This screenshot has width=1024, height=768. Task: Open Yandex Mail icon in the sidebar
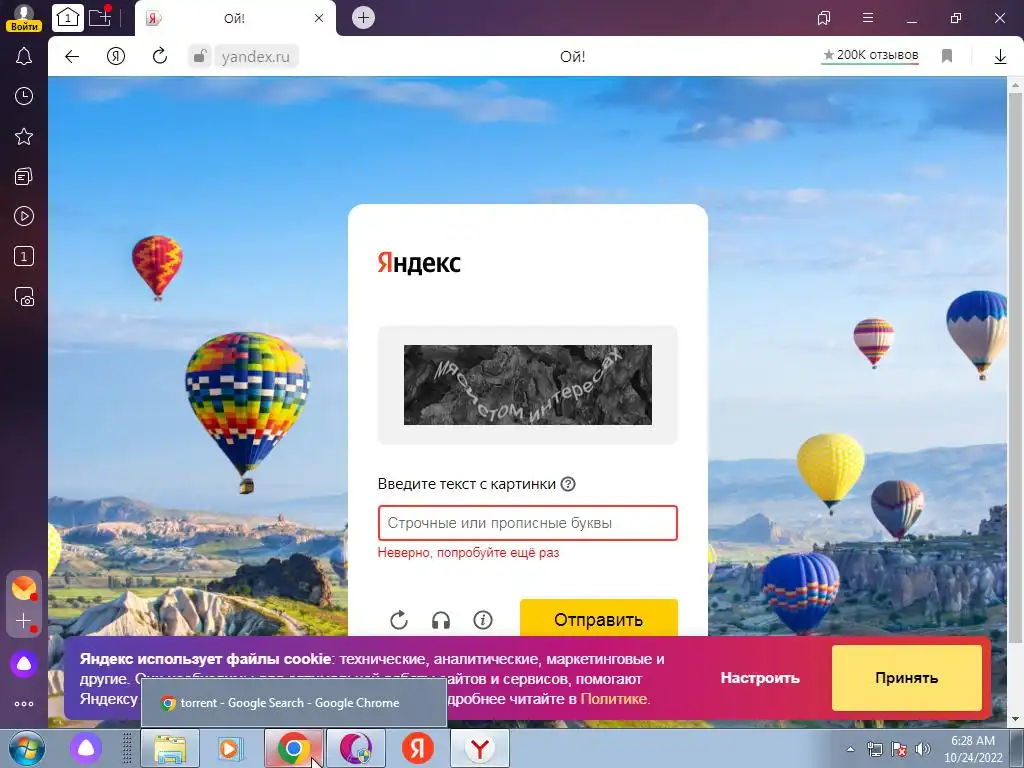(x=24, y=588)
